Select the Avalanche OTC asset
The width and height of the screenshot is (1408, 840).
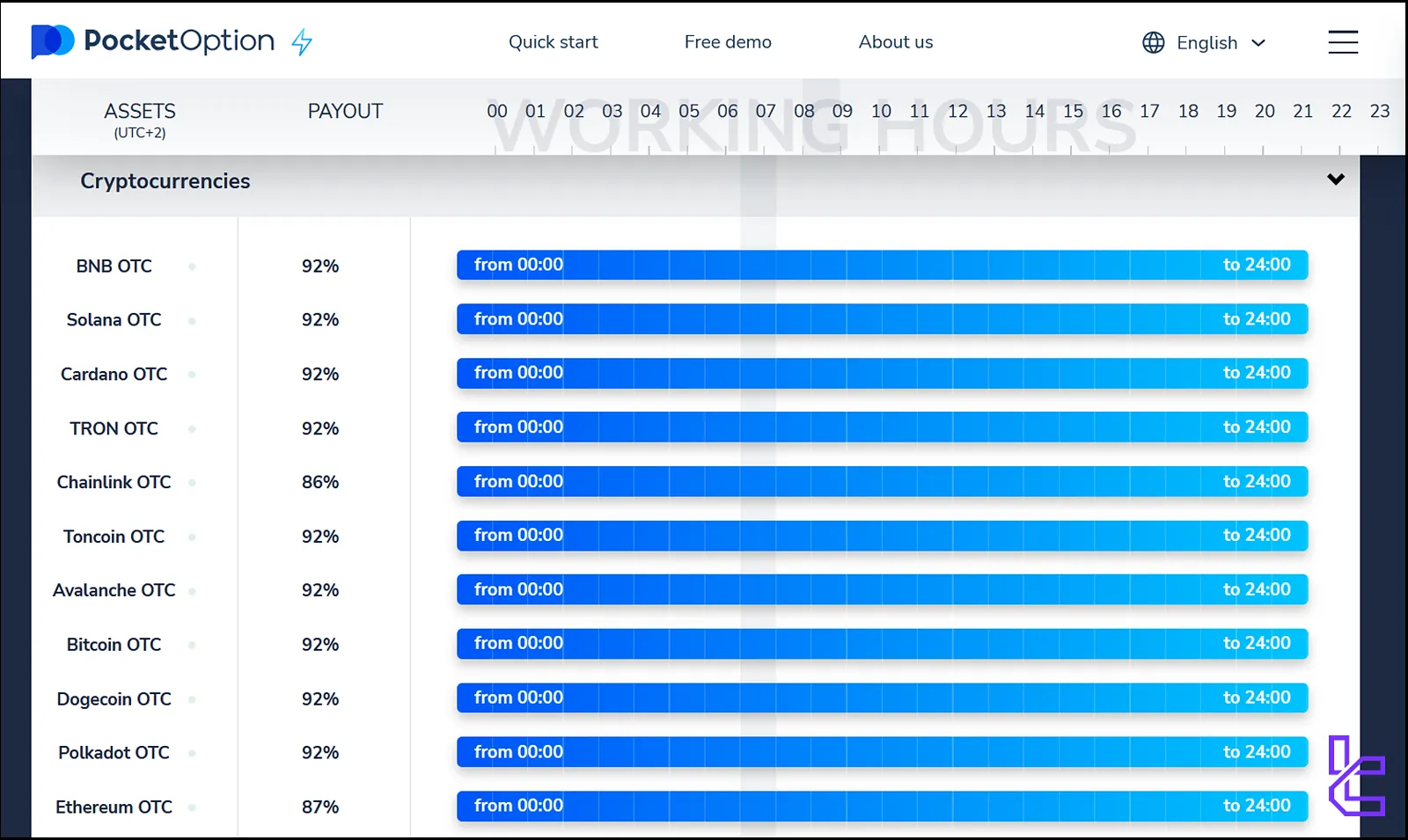114,590
